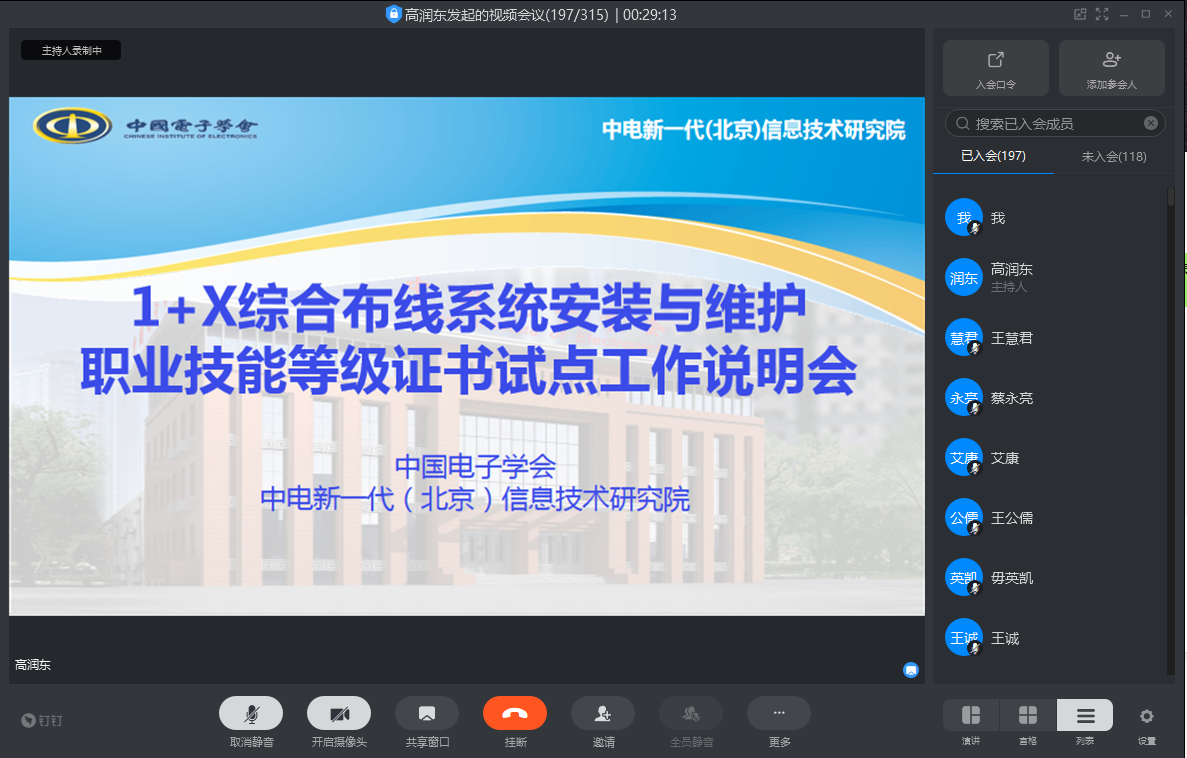Click the 我 avatar circle

[x=964, y=217]
